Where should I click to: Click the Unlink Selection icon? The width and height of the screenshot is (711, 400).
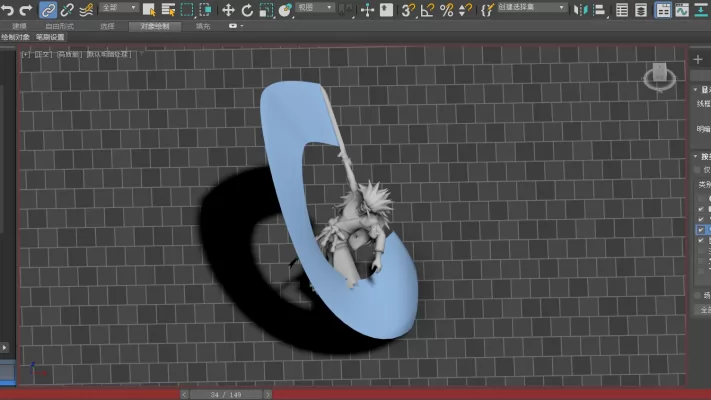68,9
